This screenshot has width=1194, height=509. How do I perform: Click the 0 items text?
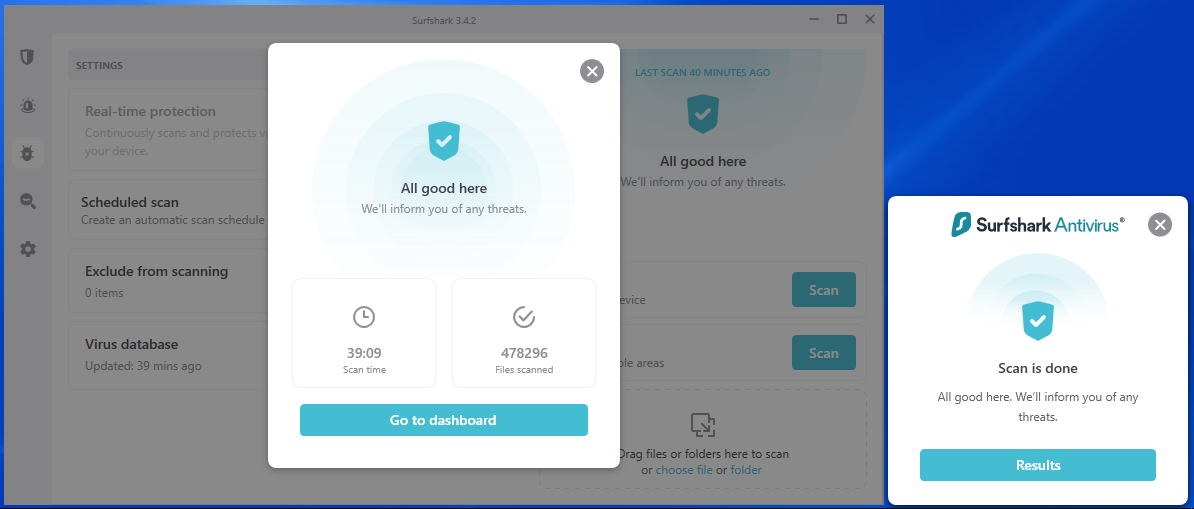coord(104,293)
